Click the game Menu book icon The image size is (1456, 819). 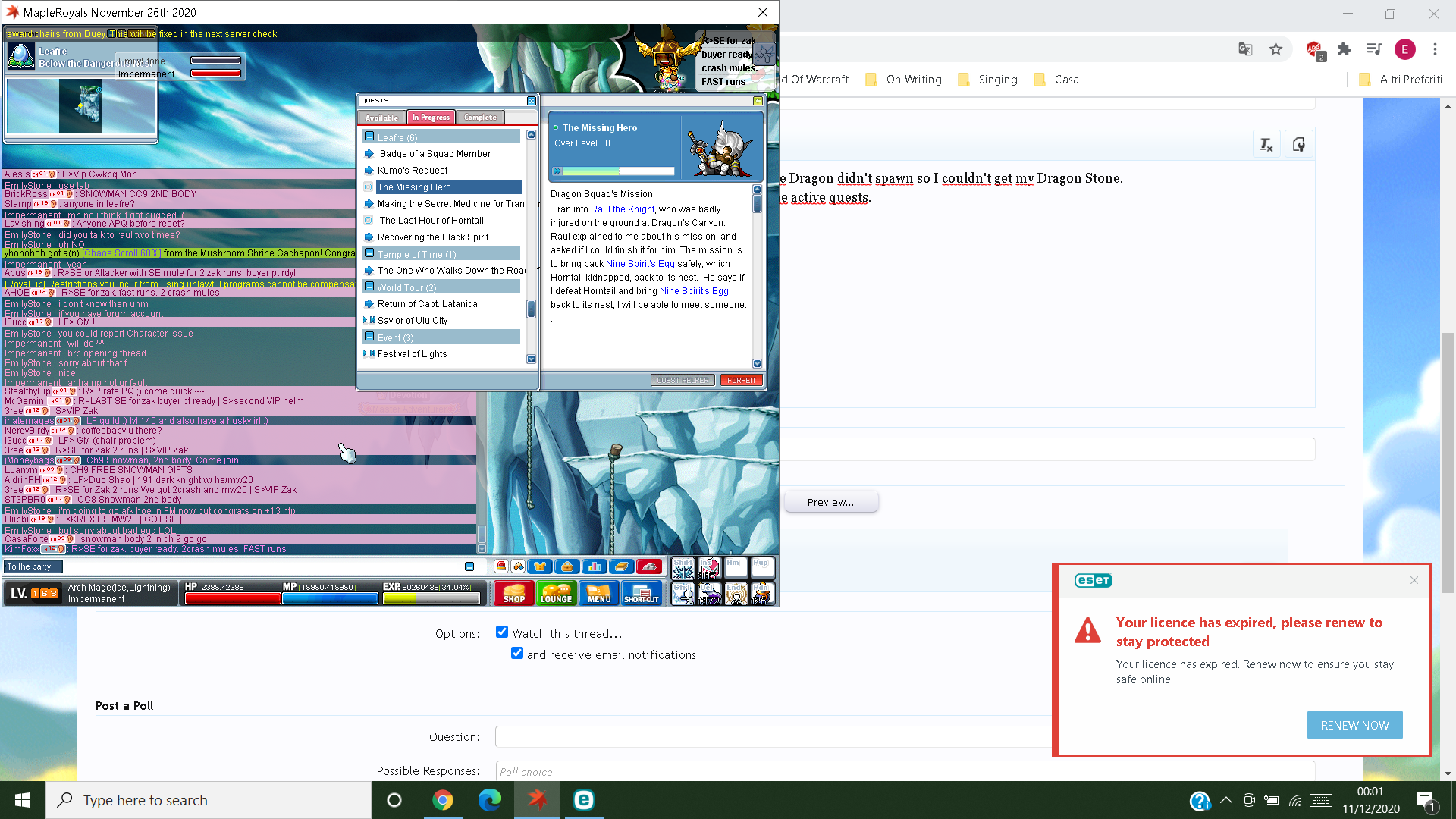click(x=598, y=593)
